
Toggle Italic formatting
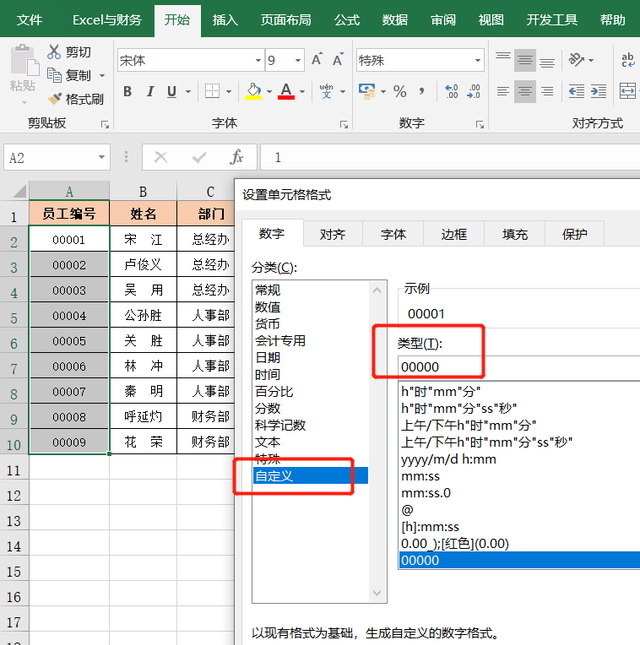click(x=150, y=91)
